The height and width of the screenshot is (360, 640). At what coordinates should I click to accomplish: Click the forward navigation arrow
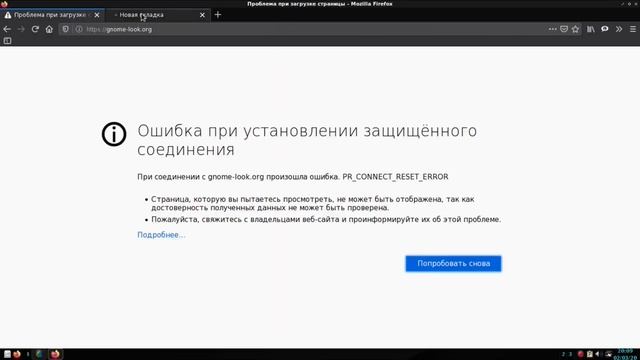coord(21,29)
